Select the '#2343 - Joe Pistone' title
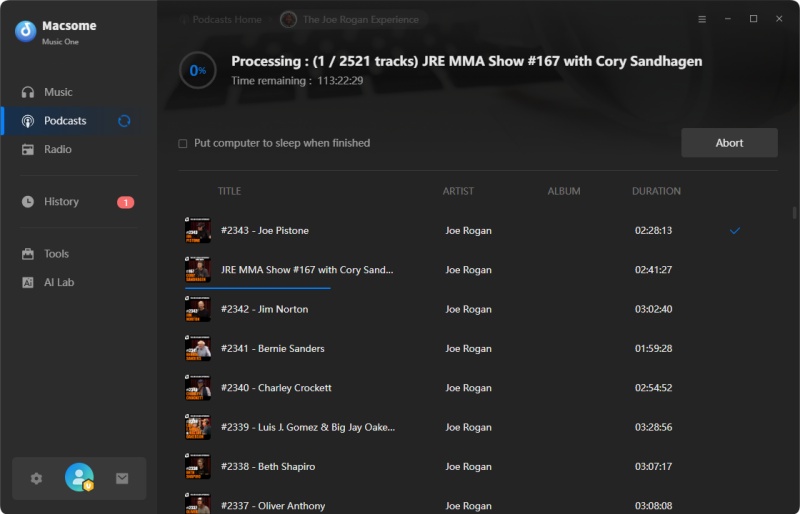This screenshot has width=800, height=514. [x=265, y=231]
